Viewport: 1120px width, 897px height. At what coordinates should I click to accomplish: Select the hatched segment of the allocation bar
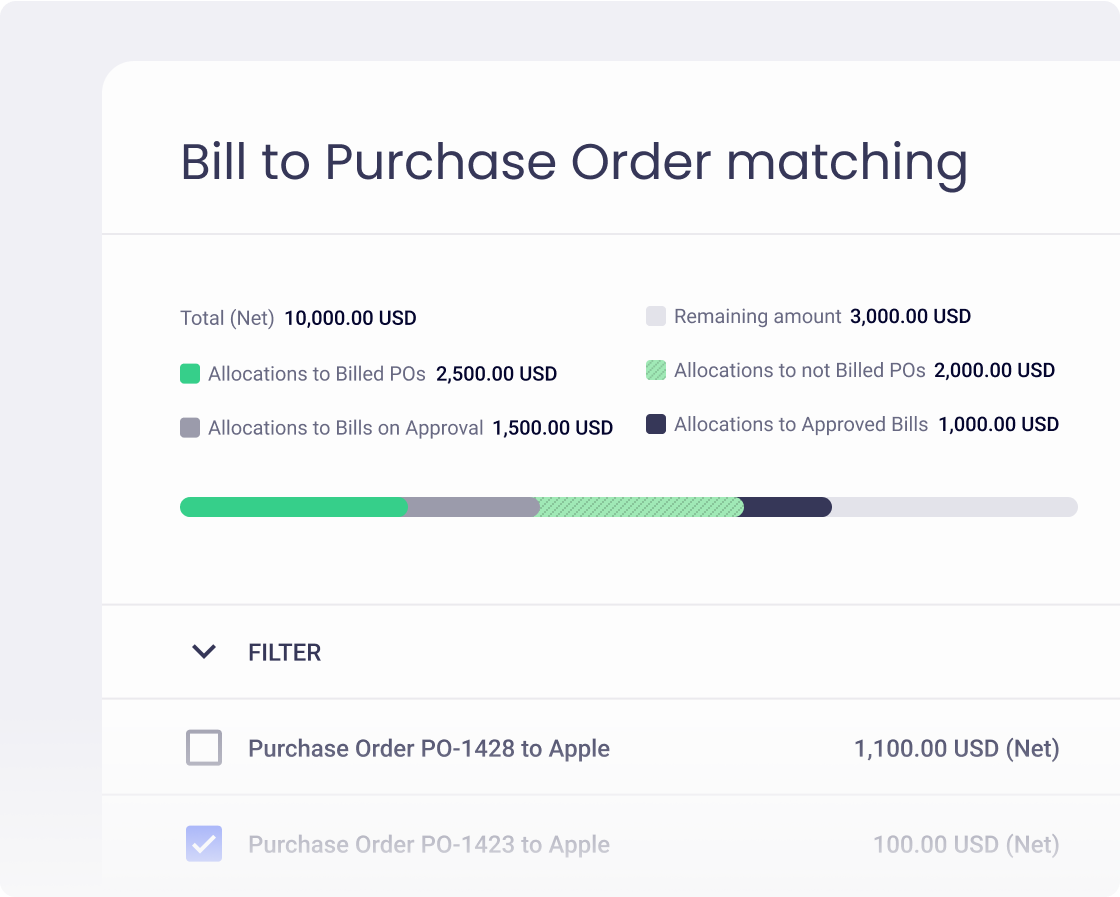[640, 507]
